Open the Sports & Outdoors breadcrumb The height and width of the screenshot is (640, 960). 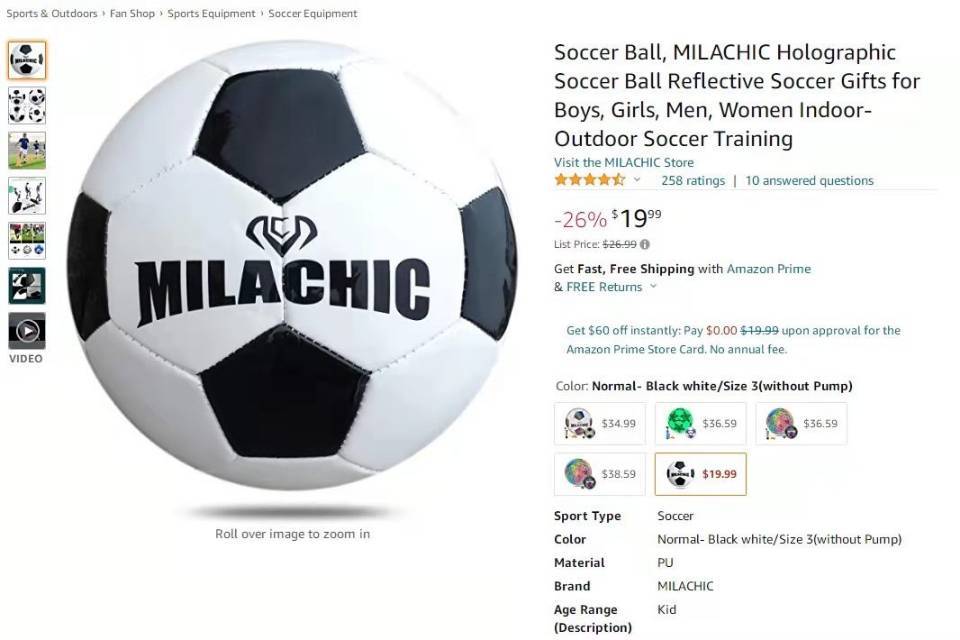coord(52,13)
